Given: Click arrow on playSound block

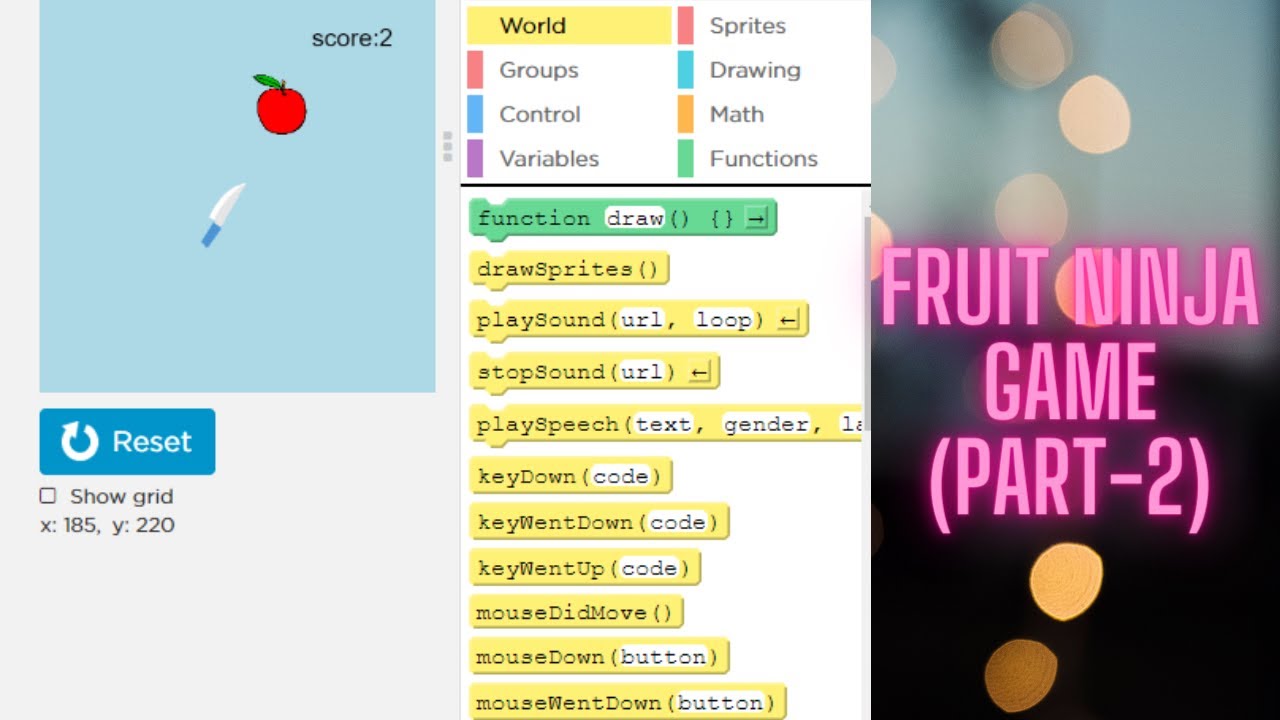Looking at the screenshot, I should [x=789, y=320].
